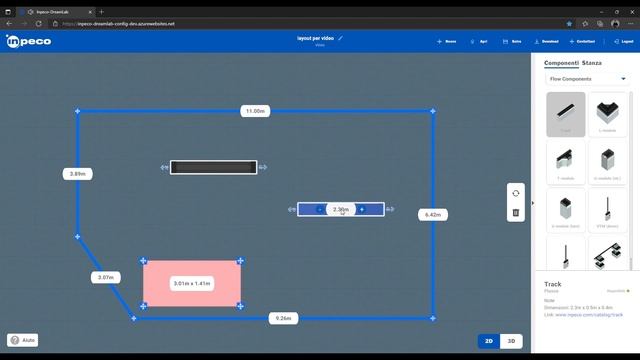
Task: Click the 9.26m bottom wall dimension label
Action: (283, 318)
